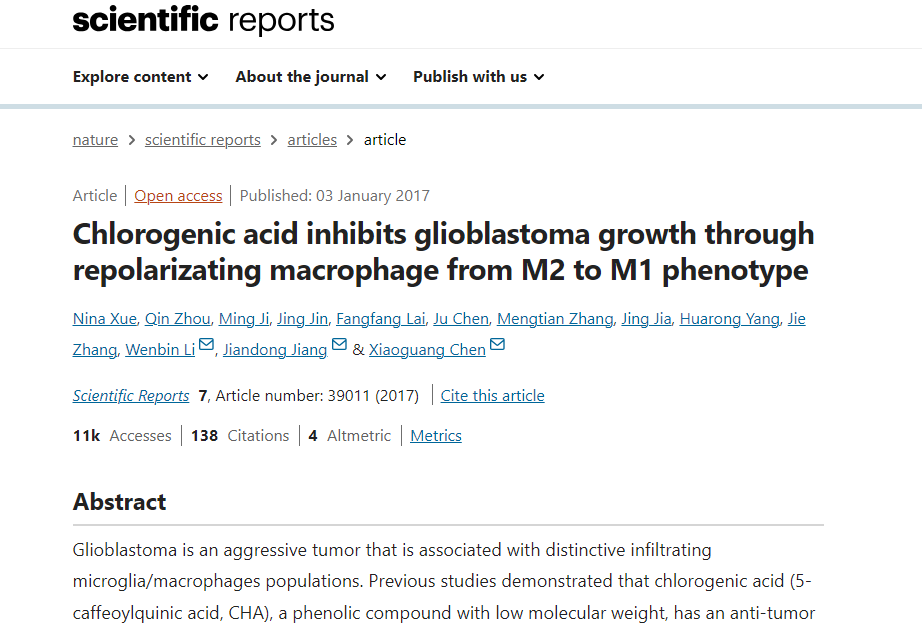Click the Cite this article link
This screenshot has height=636, width=922.
[492, 396]
